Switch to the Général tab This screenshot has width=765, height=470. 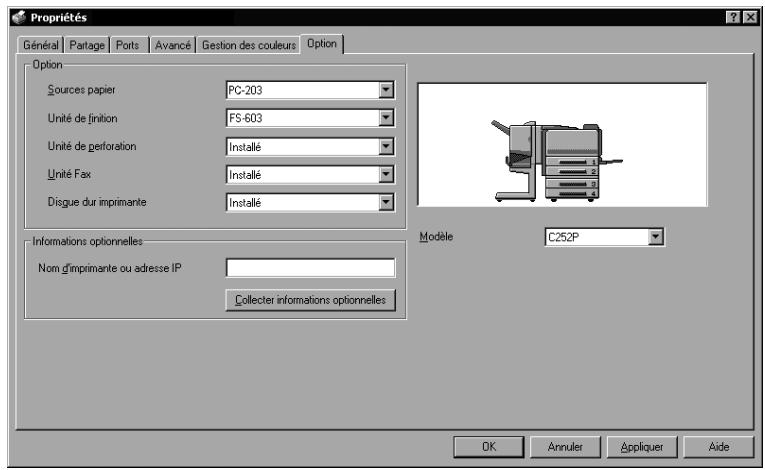click(x=40, y=45)
